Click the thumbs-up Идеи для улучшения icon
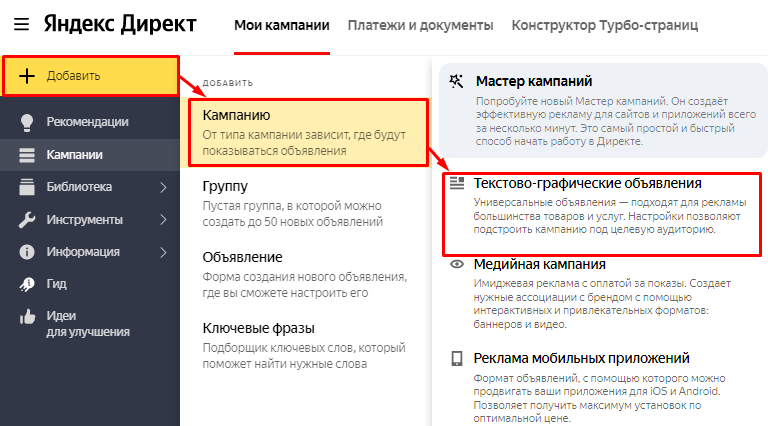This screenshot has height=426, width=768. click(x=27, y=316)
